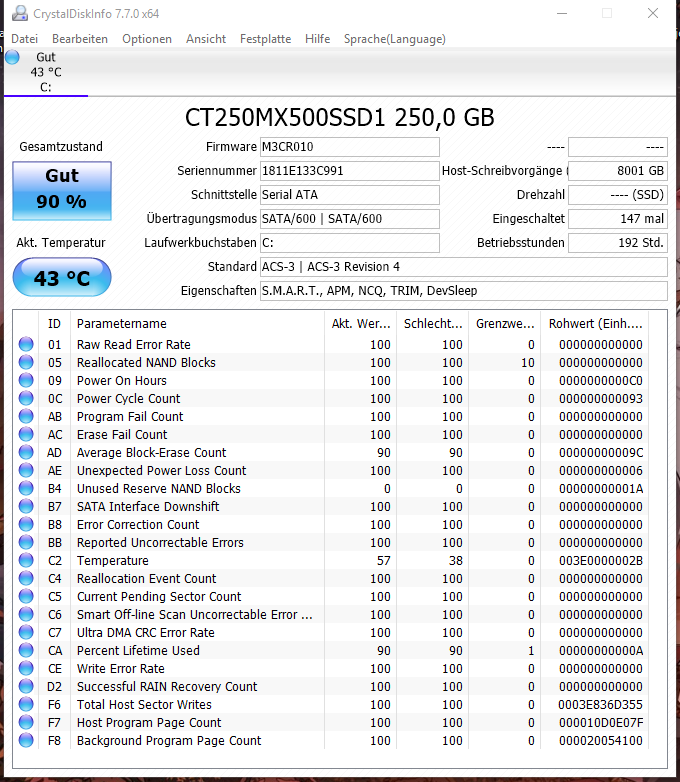Click the Grenzwert column header

coord(505,324)
